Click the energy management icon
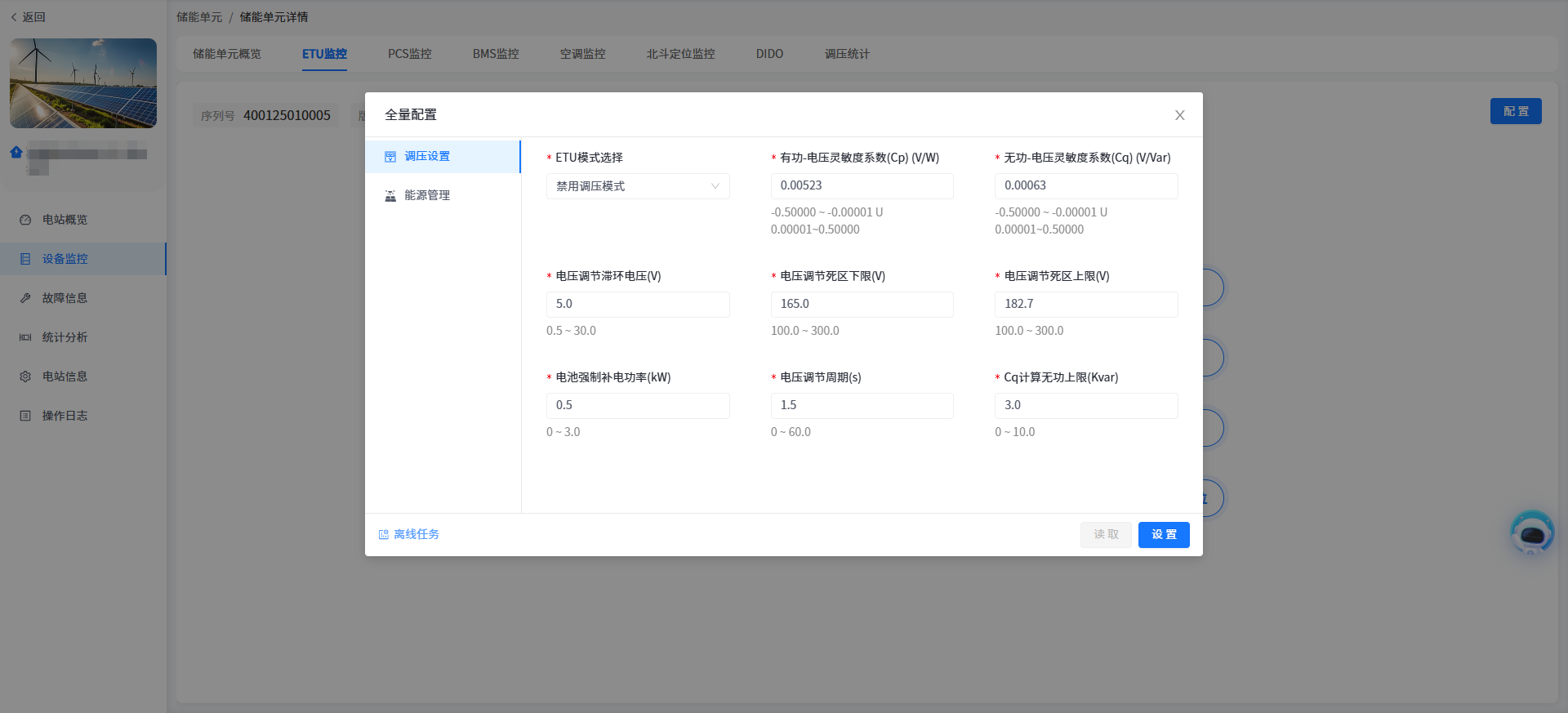1568x713 pixels. [x=390, y=196]
